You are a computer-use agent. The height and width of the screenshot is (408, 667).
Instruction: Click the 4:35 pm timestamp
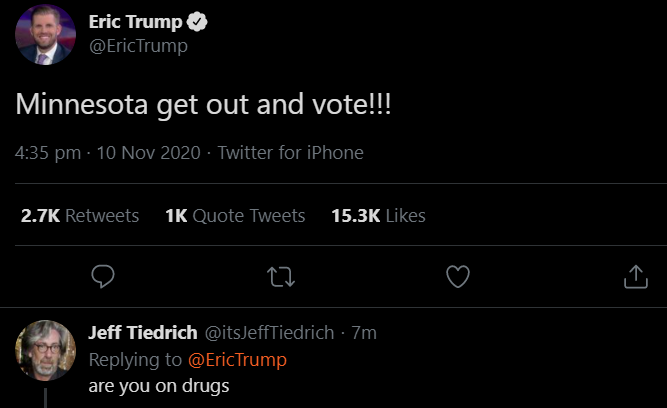(48, 153)
